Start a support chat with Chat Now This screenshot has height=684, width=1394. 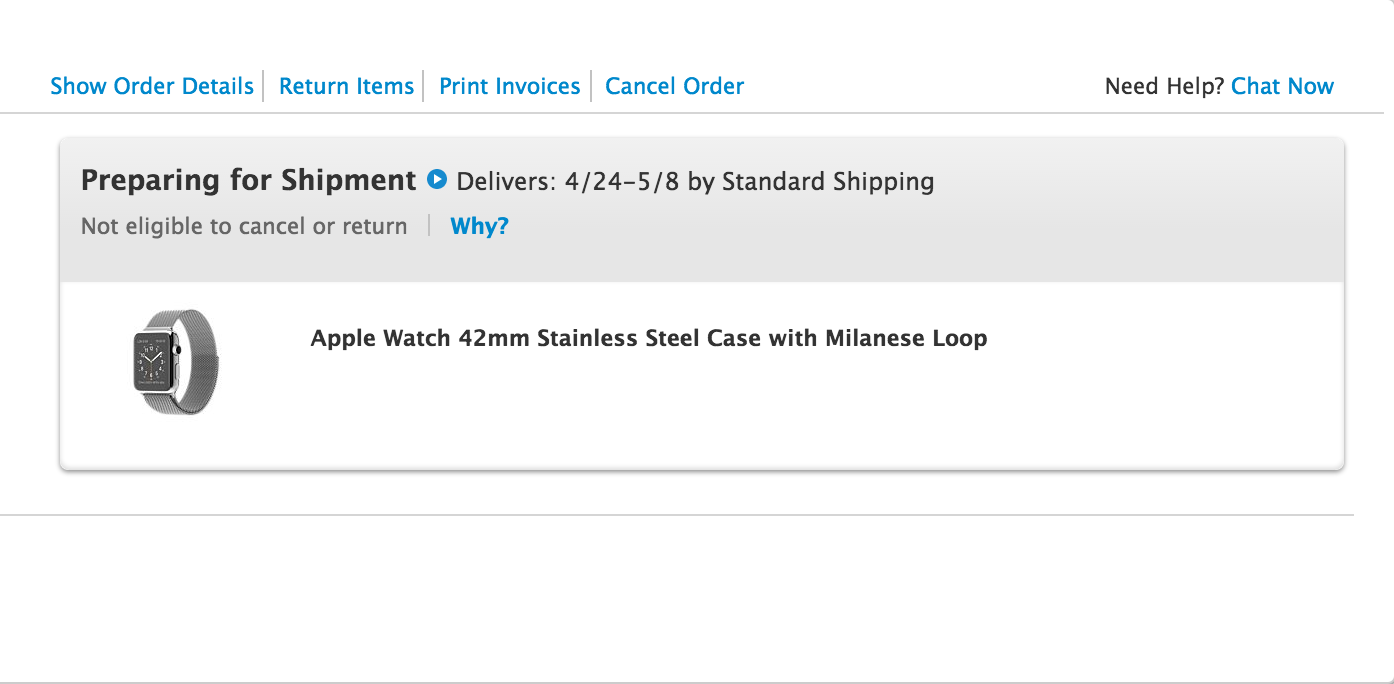click(1282, 86)
